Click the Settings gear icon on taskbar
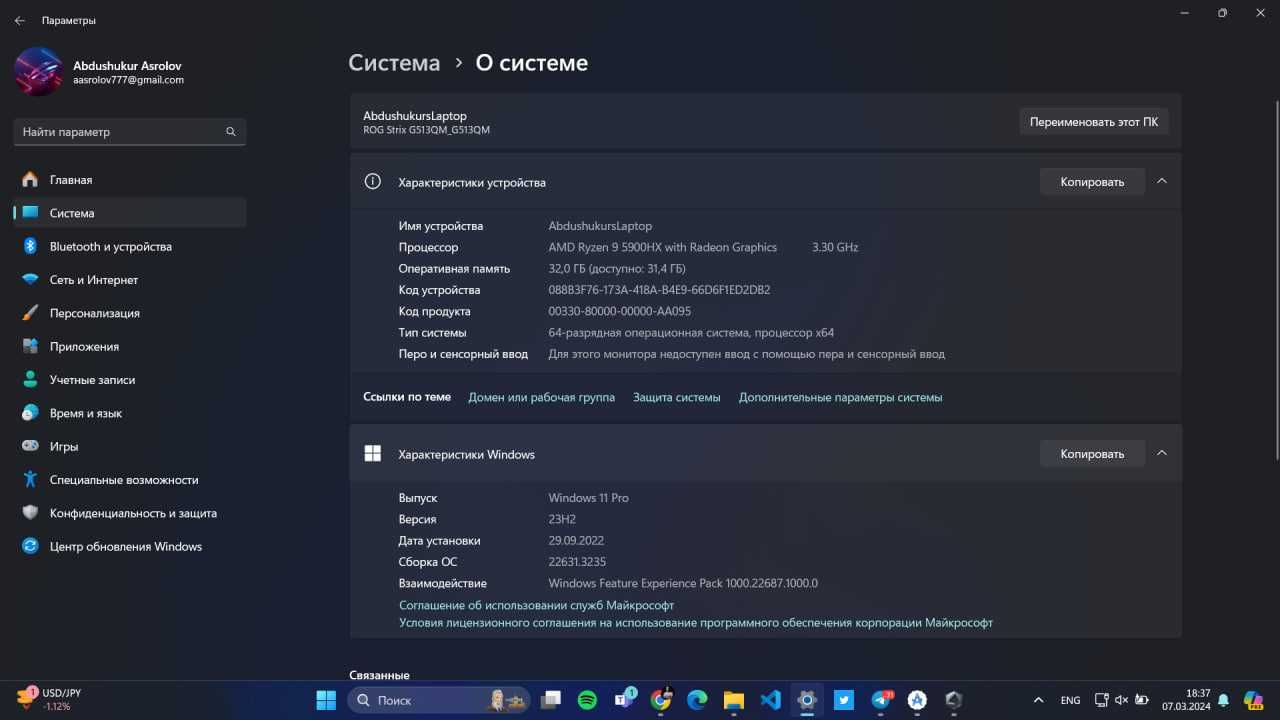Image resolution: width=1280 pixels, height=720 pixels. pos(807,700)
